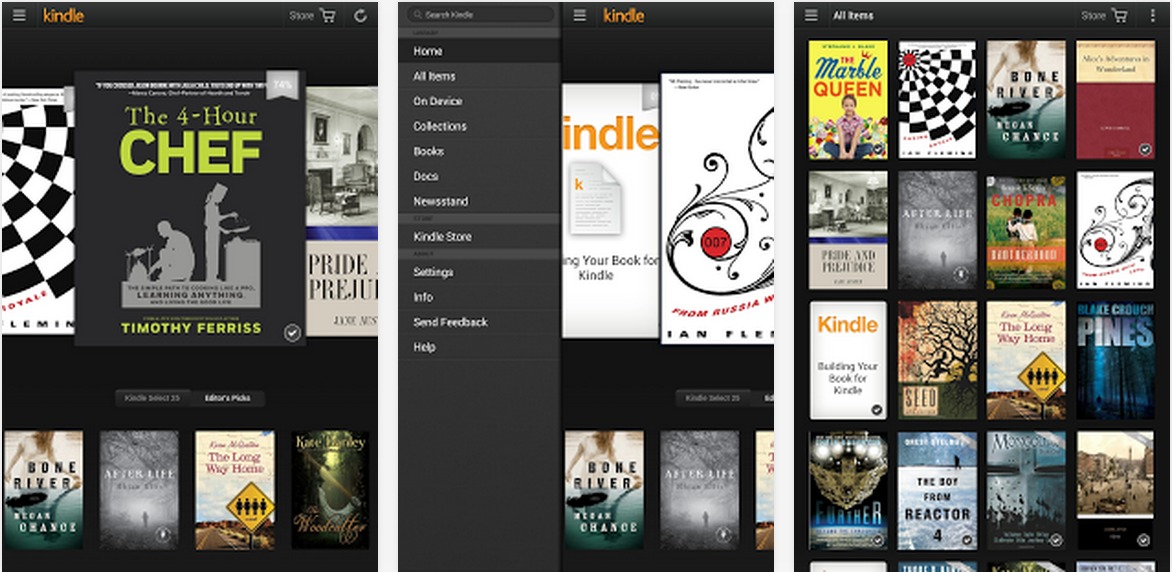
Task: Open the hamburger menu on the home carousel screen
Action: tap(19, 15)
